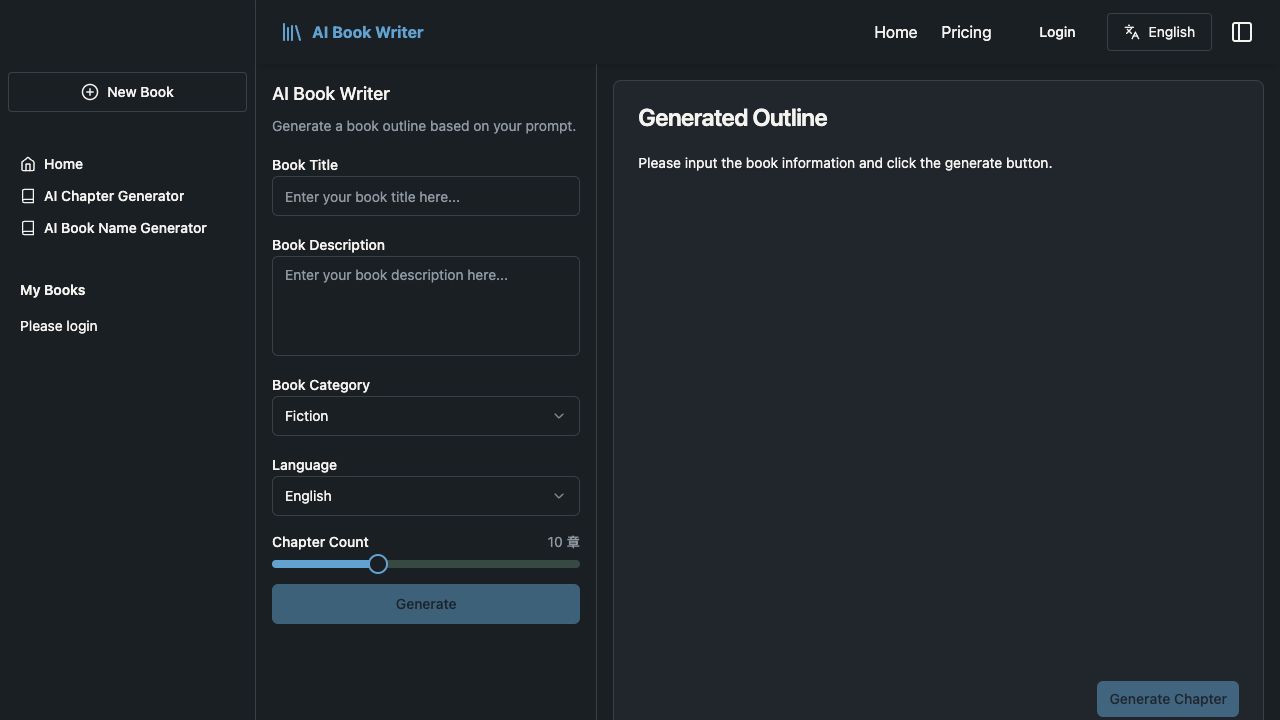
Task: Click the AI Book Writer brand name link
Action: click(367, 32)
